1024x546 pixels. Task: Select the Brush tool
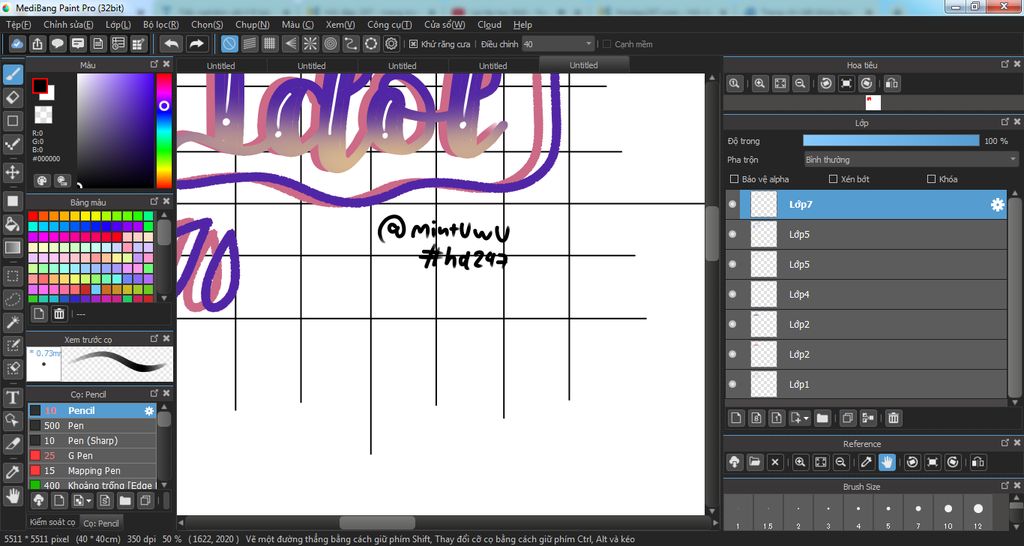point(12,74)
